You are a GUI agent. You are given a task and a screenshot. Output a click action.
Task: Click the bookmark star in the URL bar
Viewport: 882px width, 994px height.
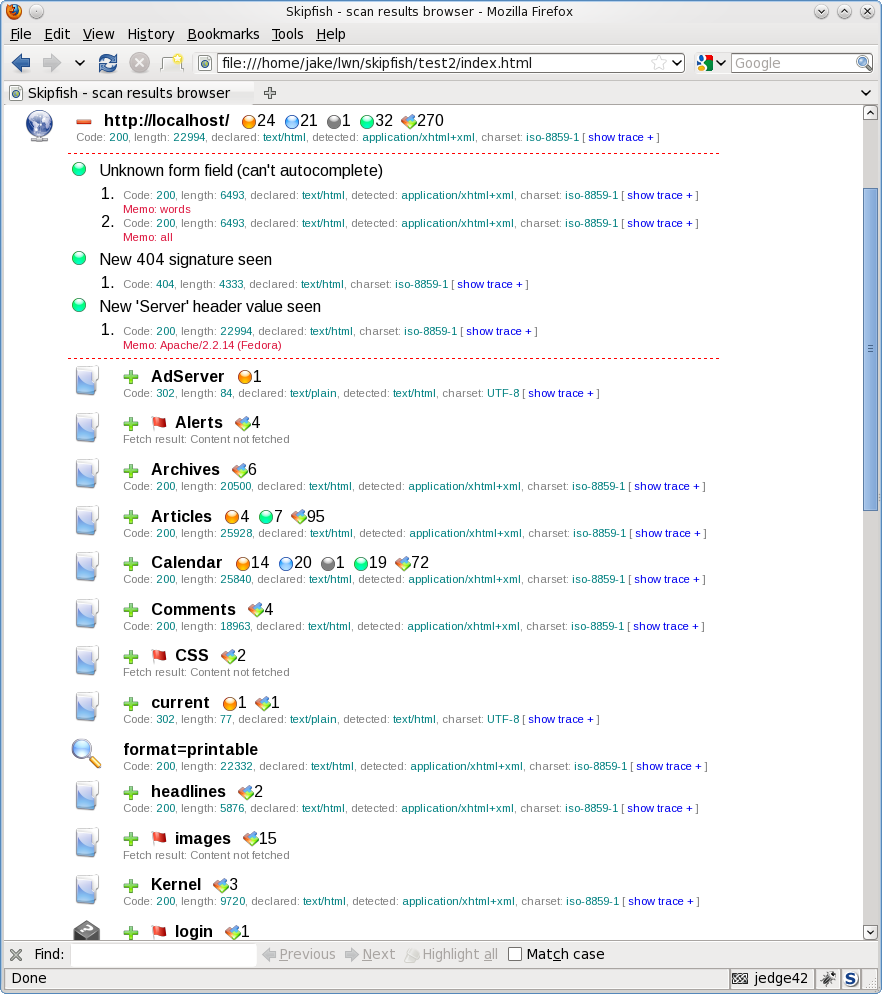(659, 63)
